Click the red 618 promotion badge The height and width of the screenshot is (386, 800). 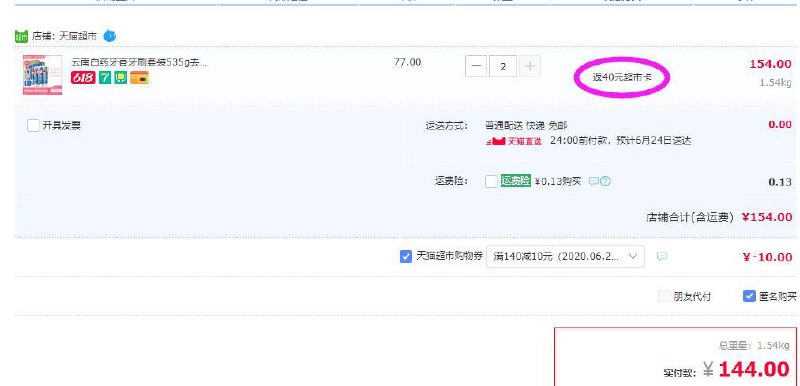tap(83, 78)
